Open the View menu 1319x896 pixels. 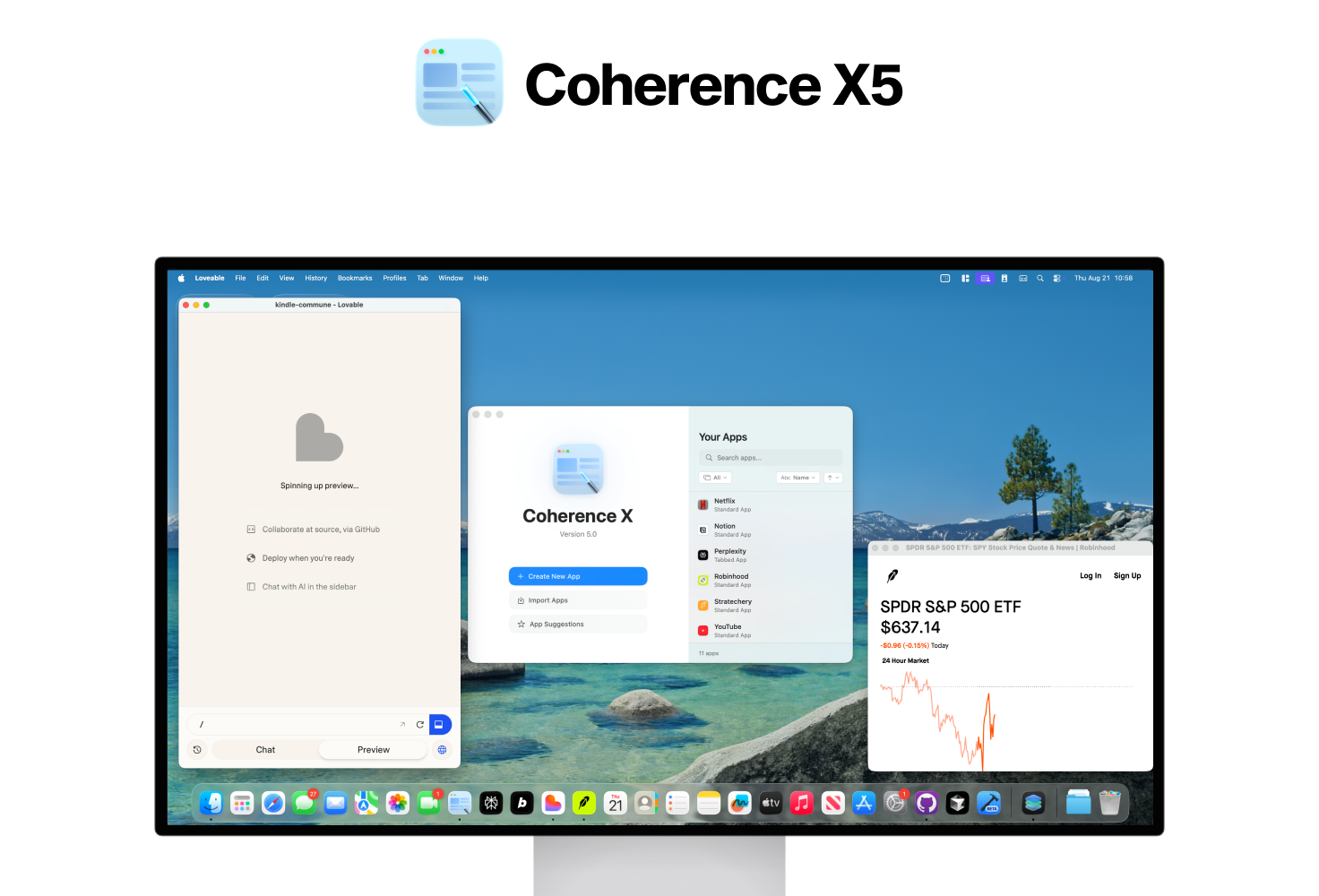click(287, 279)
